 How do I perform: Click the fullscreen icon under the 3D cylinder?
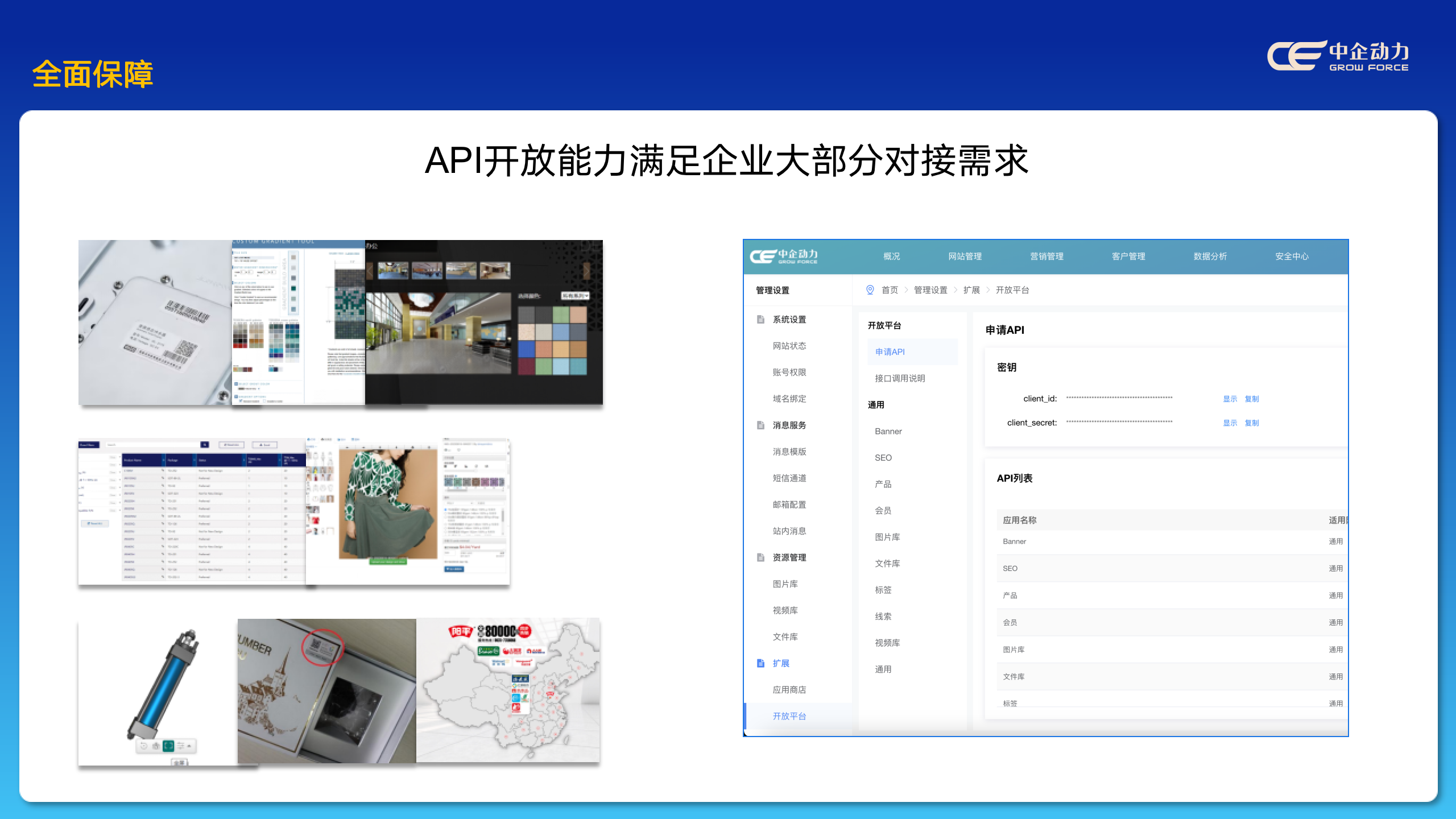tap(168, 746)
